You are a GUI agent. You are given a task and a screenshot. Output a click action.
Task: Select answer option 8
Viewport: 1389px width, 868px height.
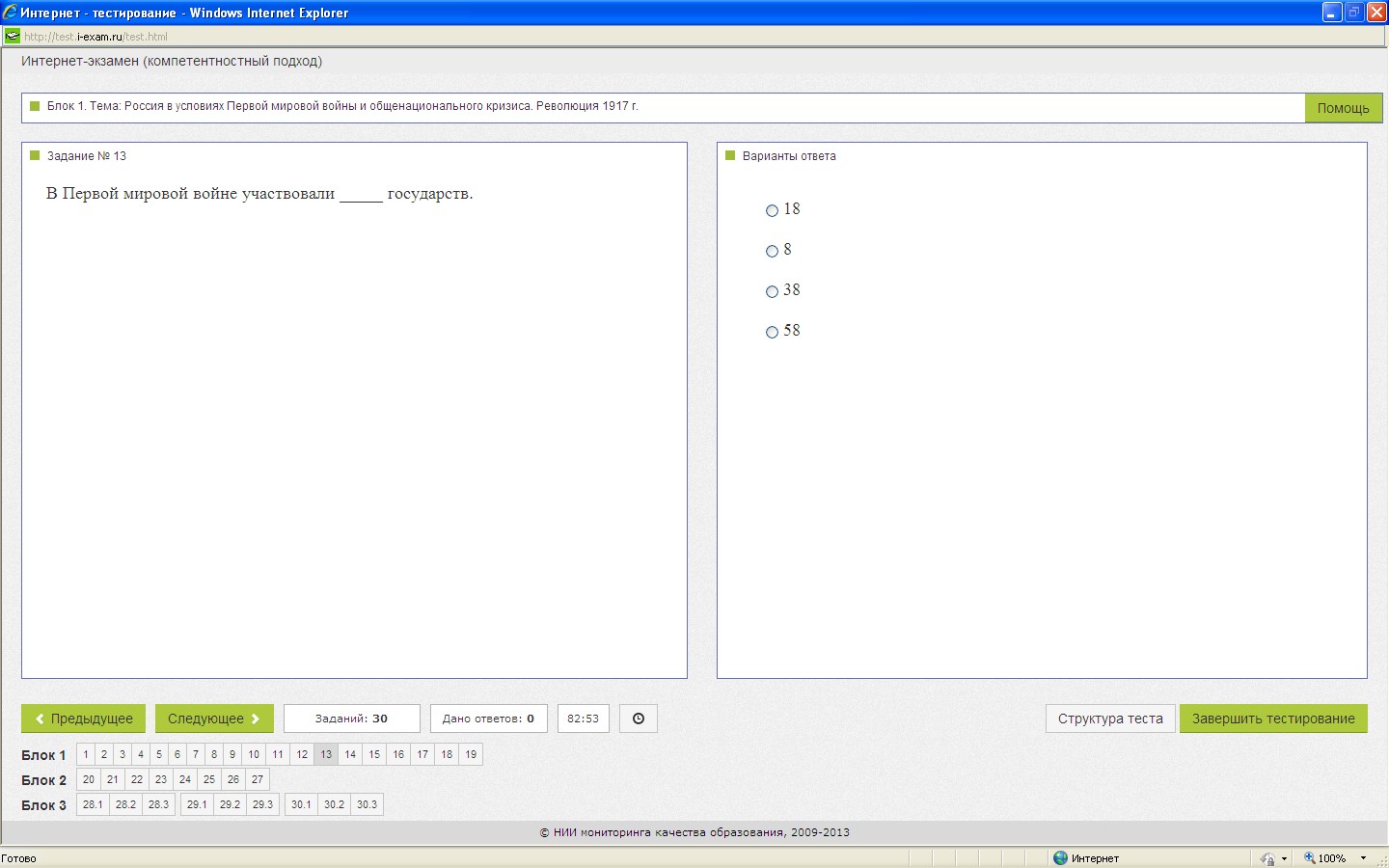point(772,251)
